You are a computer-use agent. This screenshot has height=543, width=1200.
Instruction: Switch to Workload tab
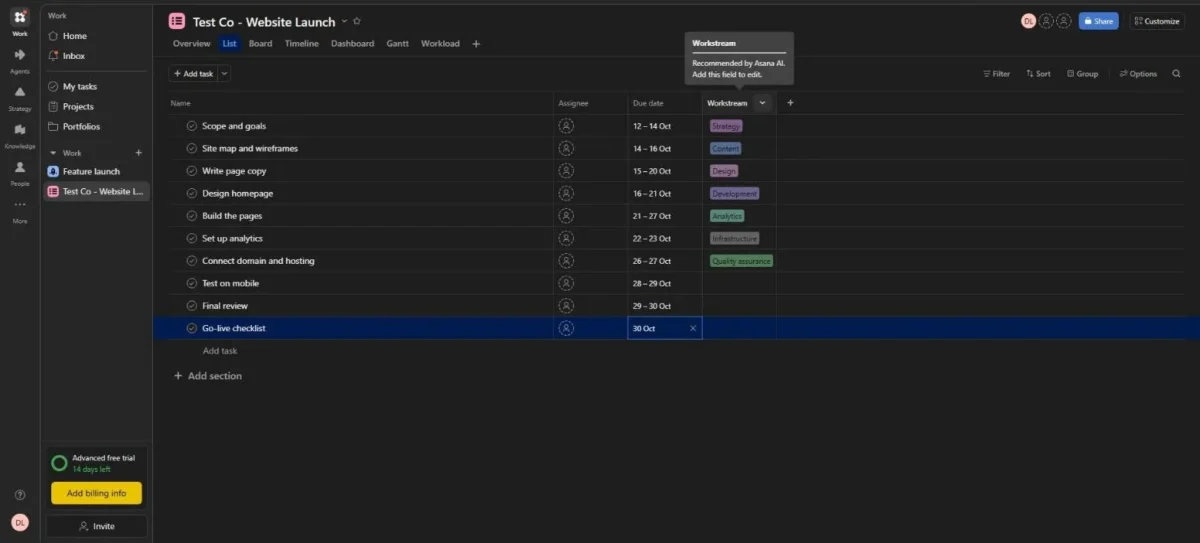coord(440,44)
